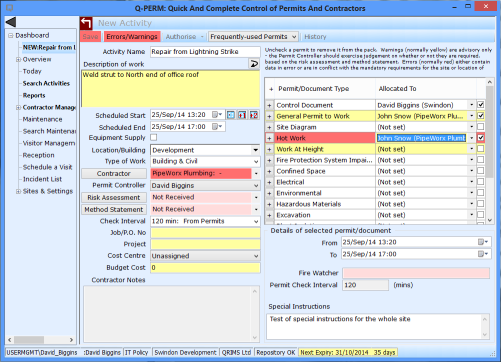Expand the Fire Protection System row plus icon

click(269, 160)
